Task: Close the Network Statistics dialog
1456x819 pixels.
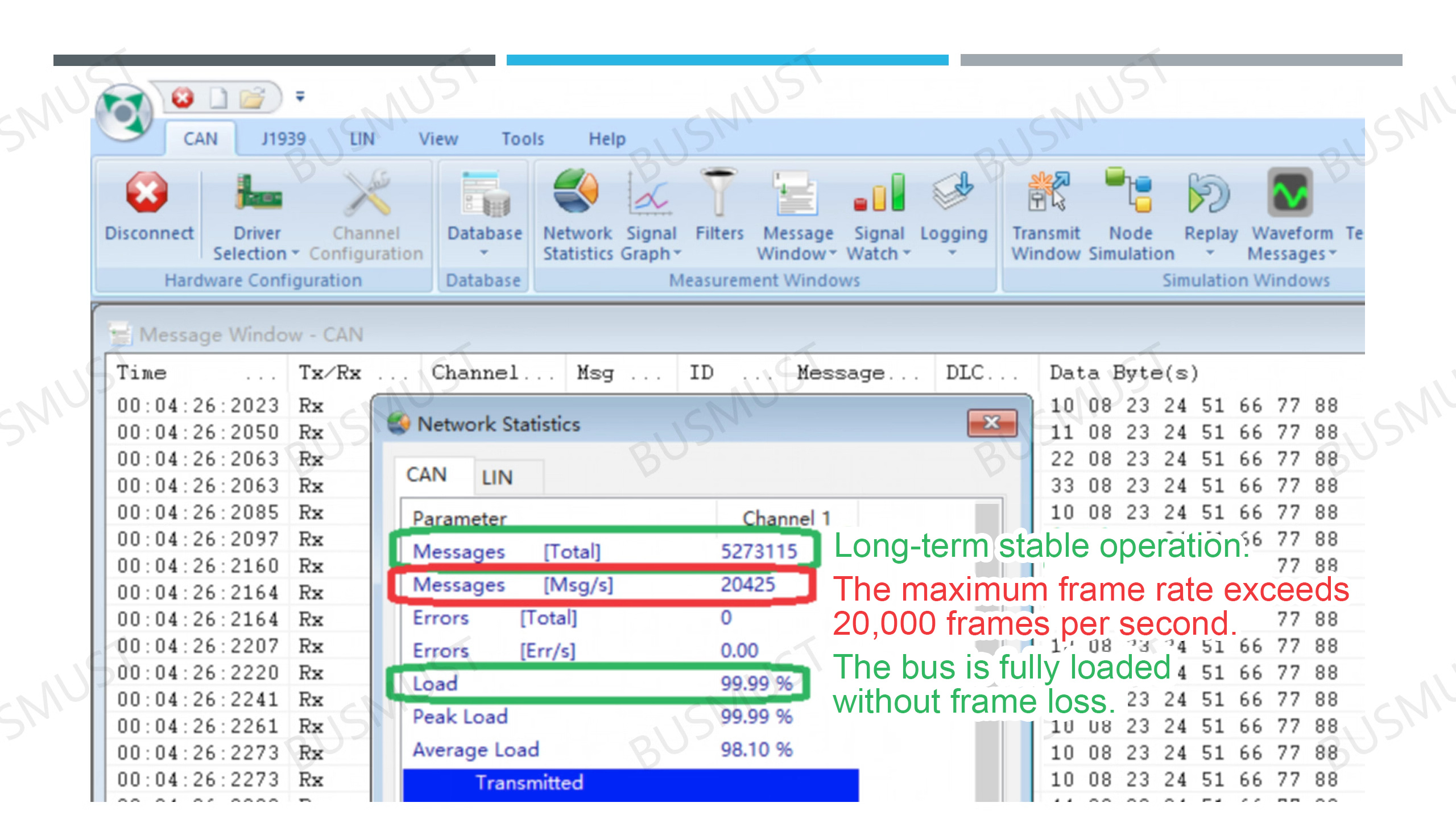Action: pyautogui.click(x=991, y=423)
